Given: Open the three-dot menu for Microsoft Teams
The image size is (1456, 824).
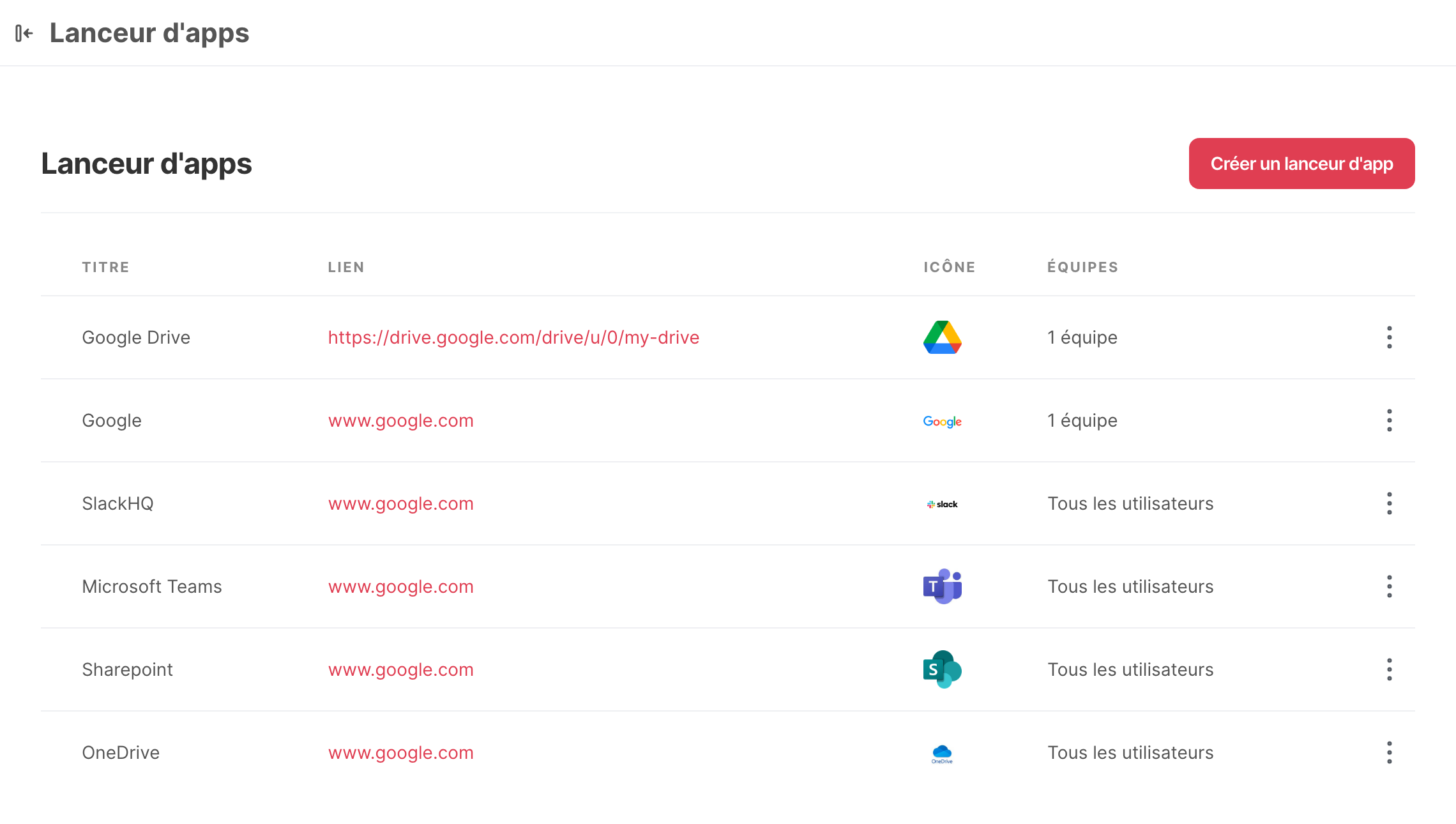Looking at the screenshot, I should 1390,586.
